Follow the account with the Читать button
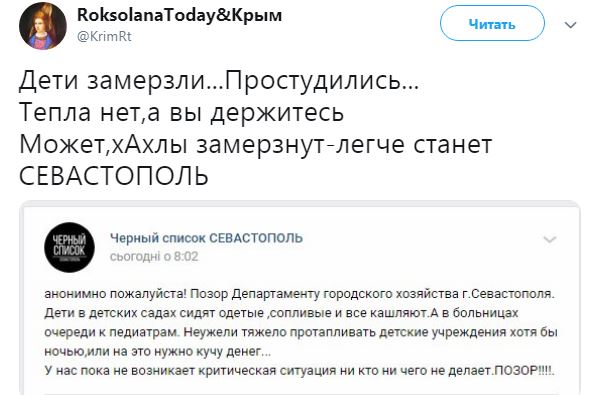Screen dimensions: 599x395 pos(492,23)
